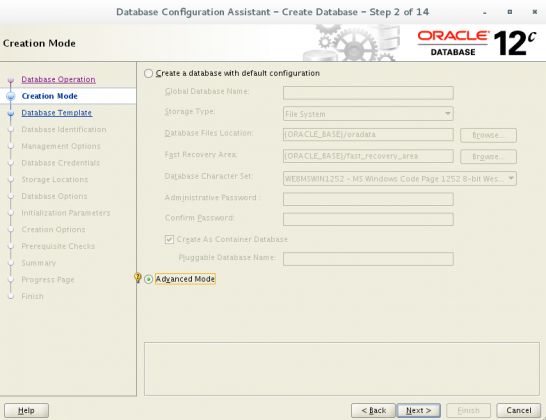Viewport: 546px width, 420px height.
Task: Go to Database Operation step link
Action: tap(58, 79)
